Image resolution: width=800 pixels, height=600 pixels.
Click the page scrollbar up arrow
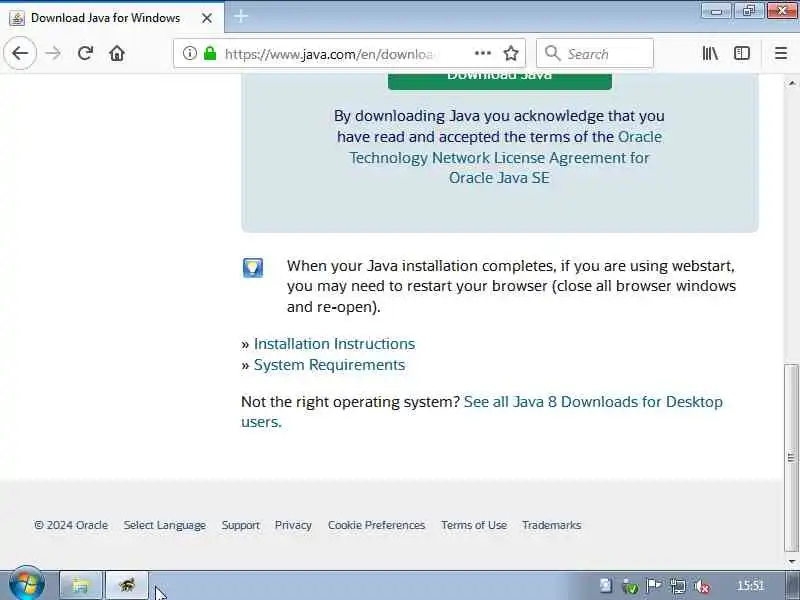click(791, 83)
